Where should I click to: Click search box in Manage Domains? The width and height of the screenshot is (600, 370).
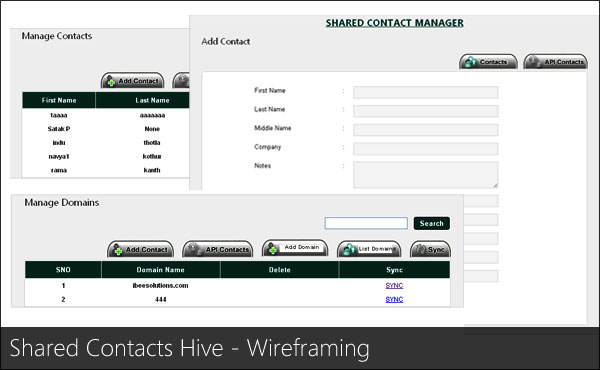[x=366, y=223]
